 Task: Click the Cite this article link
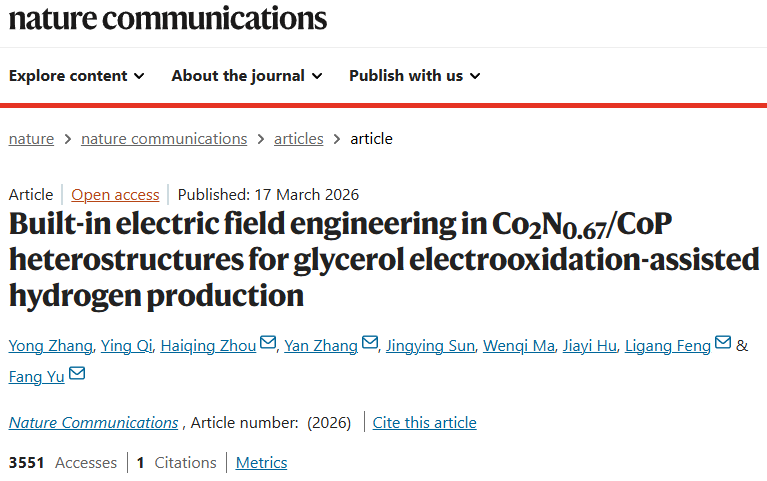tap(424, 423)
